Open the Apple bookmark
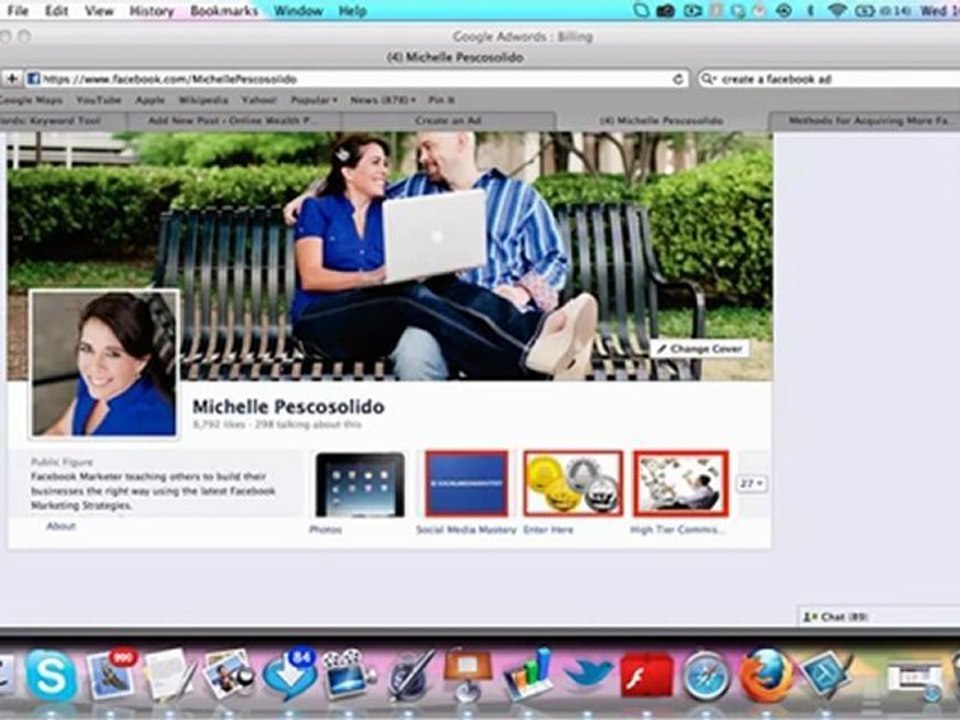Screen dimensions: 960x720 [150, 100]
